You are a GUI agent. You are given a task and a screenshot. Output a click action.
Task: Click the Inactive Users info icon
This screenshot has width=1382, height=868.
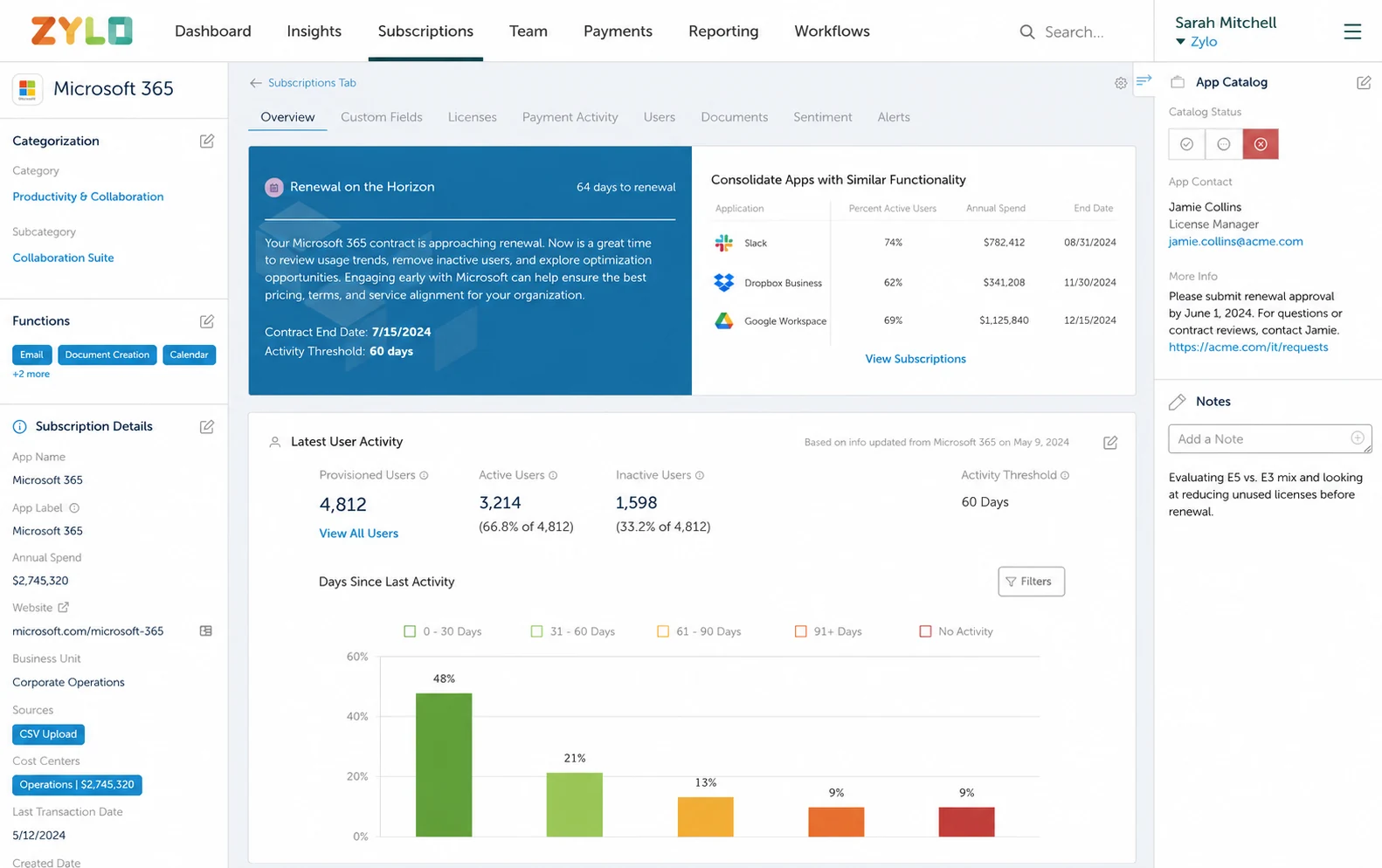point(700,476)
